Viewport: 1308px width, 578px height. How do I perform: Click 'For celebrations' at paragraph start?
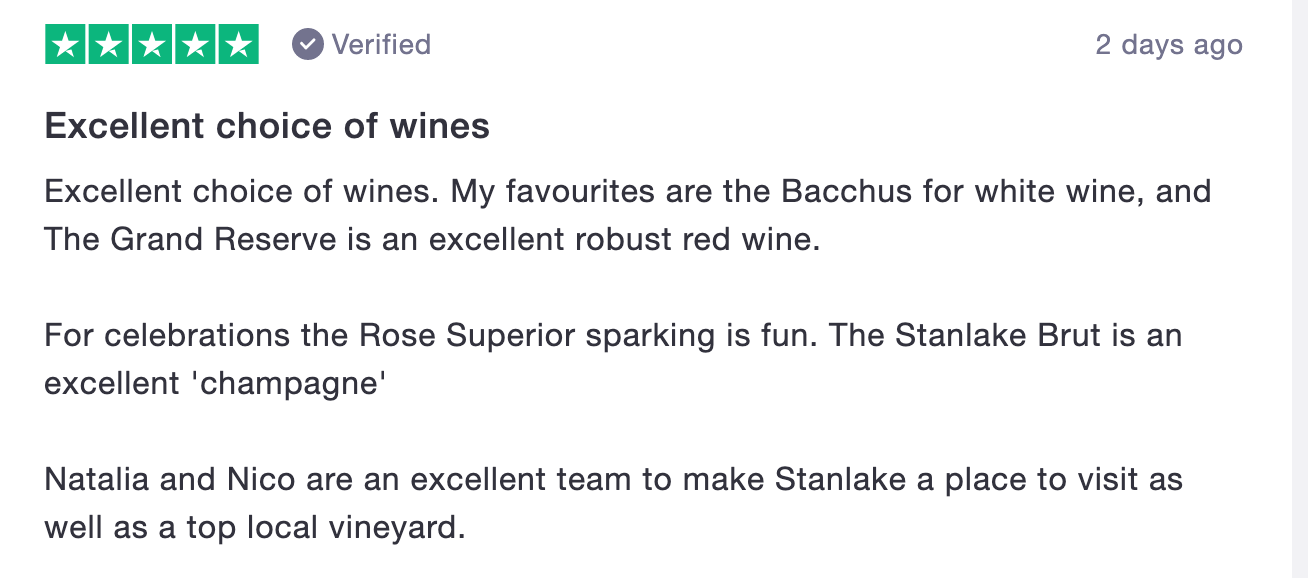pyautogui.click(x=169, y=335)
